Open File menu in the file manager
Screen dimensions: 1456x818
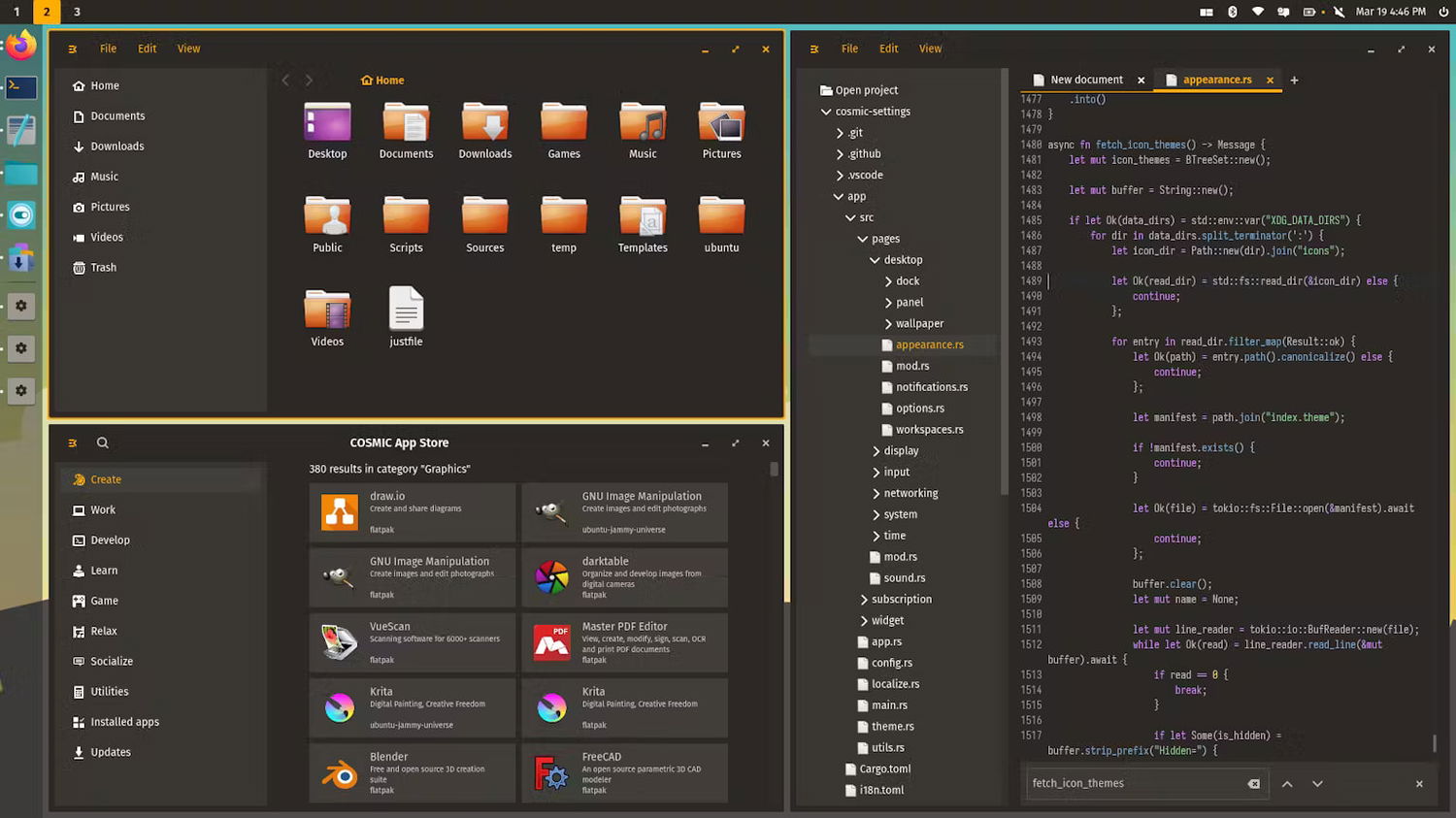[x=108, y=49]
